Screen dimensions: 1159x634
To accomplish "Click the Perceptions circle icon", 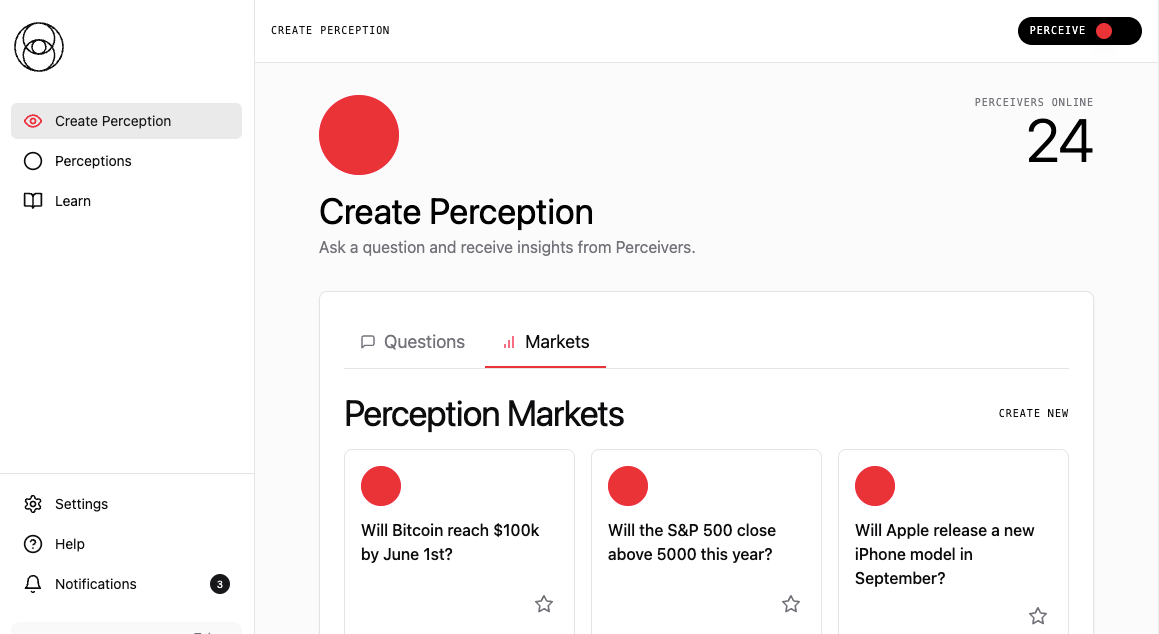I will pyautogui.click(x=33, y=161).
